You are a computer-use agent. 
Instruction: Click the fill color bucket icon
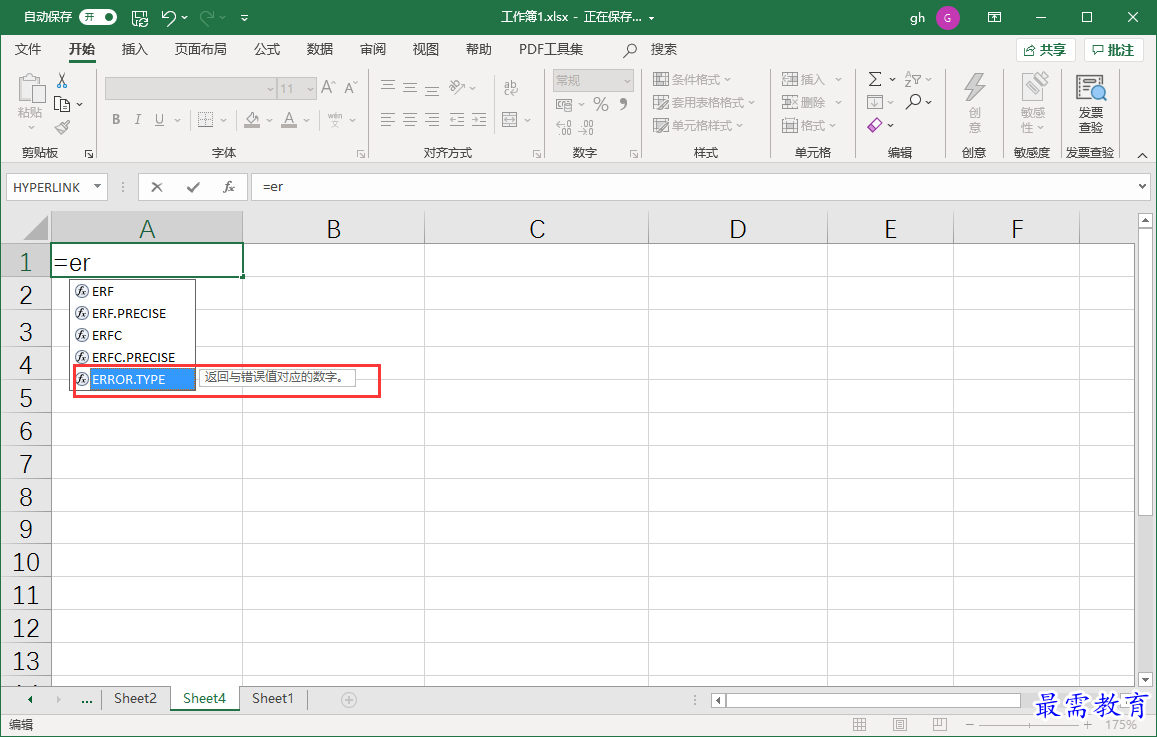[x=252, y=120]
